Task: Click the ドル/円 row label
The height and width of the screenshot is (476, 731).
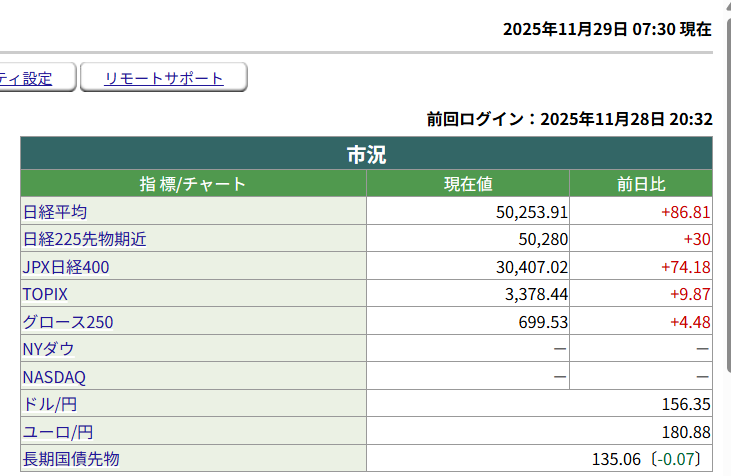Action: coord(50,404)
